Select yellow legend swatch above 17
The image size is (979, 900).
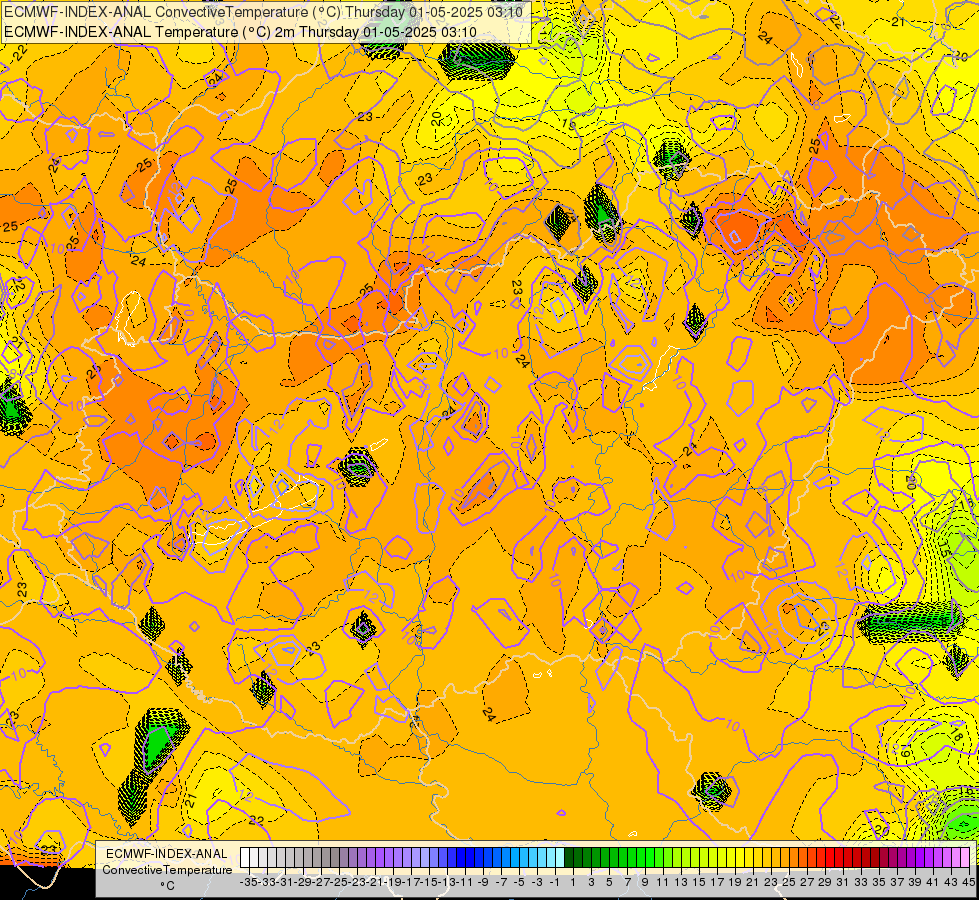coord(713,857)
